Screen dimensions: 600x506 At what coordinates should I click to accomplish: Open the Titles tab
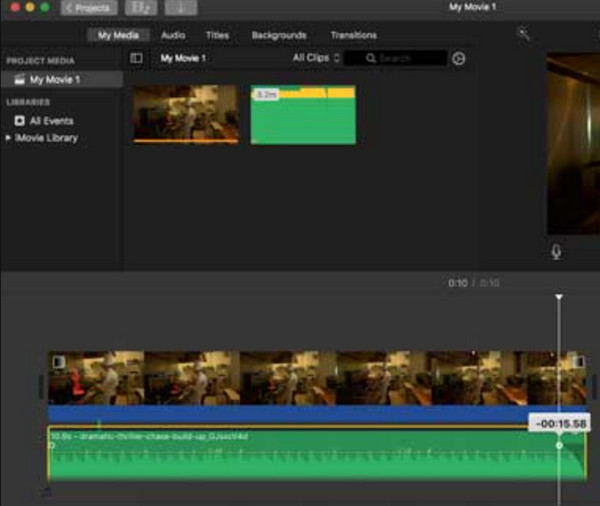(x=217, y=35)
